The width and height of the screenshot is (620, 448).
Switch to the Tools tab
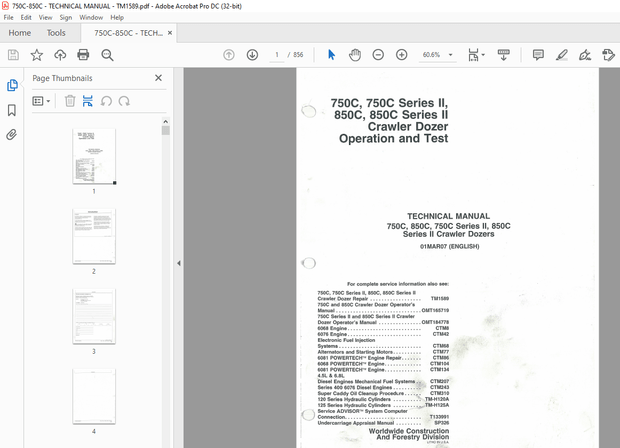click(56, 33)
